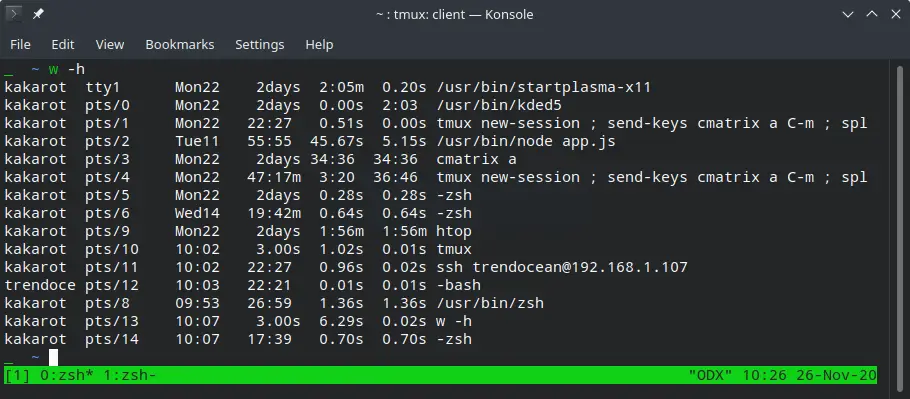The height and width of the screenshot is (399, 910).
Task: Click the "ODX" hostname in tmux status bar
Action: (x=711, y=375)
